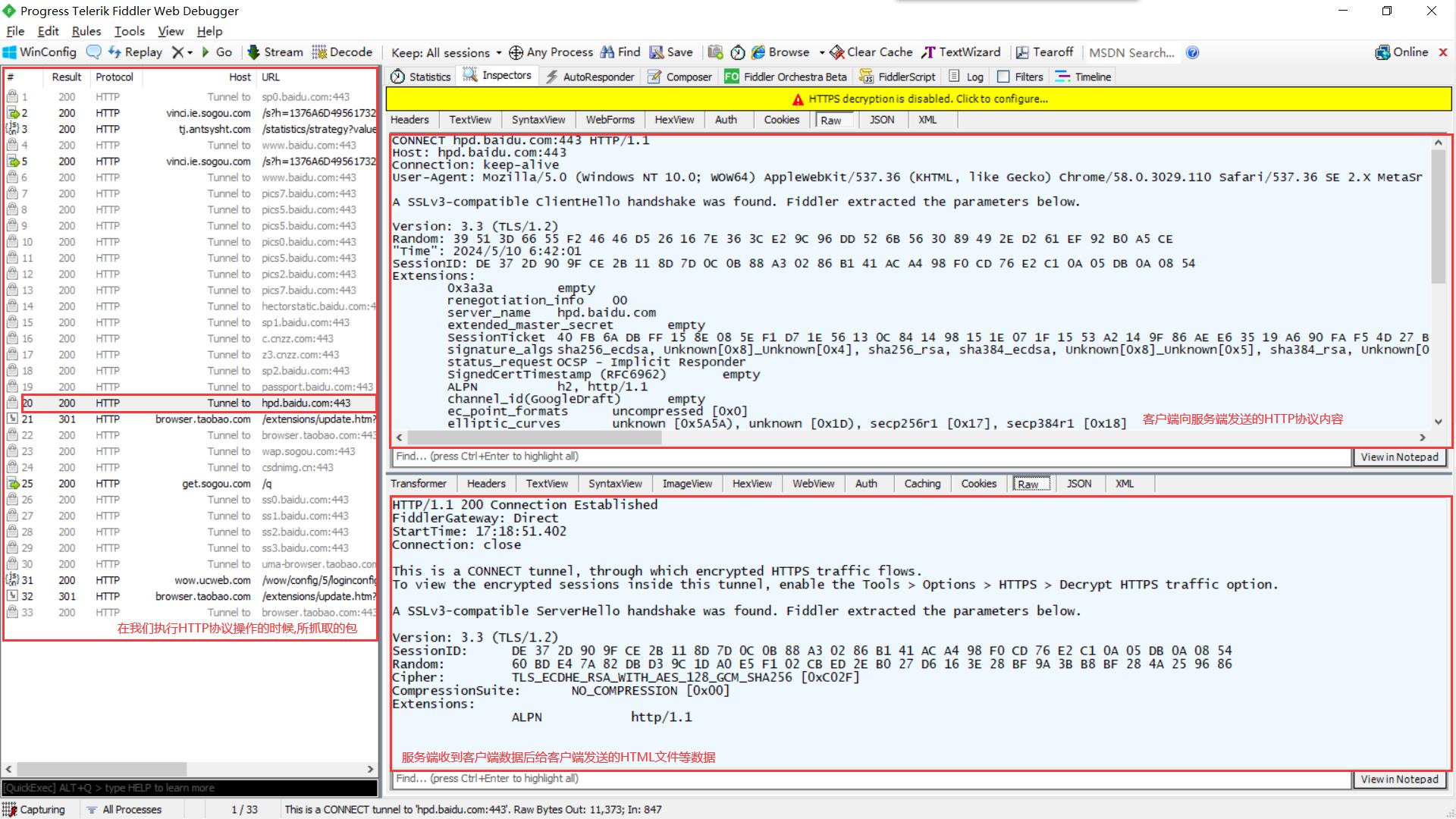Open the File menu
This screenshot has height=819, width=1456.
pyautogui.click(x=15, y=31)
